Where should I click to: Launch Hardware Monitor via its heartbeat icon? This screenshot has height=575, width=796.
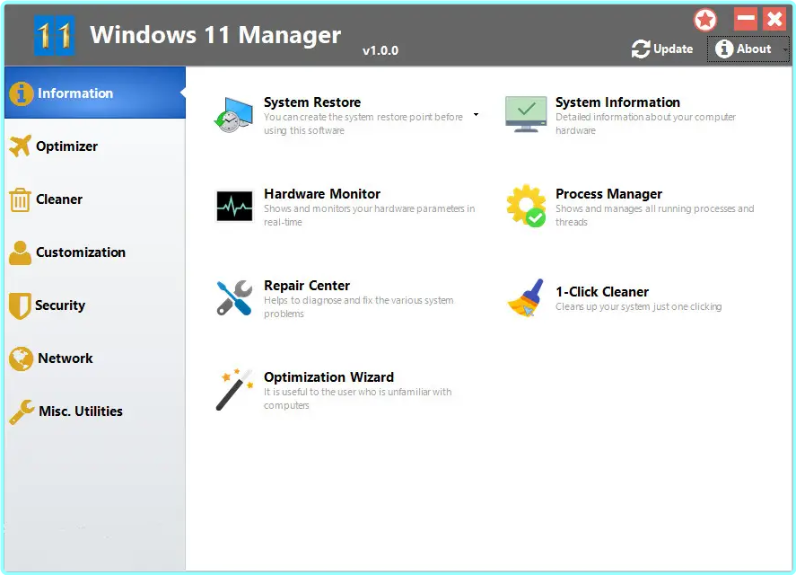click(234, 206)
